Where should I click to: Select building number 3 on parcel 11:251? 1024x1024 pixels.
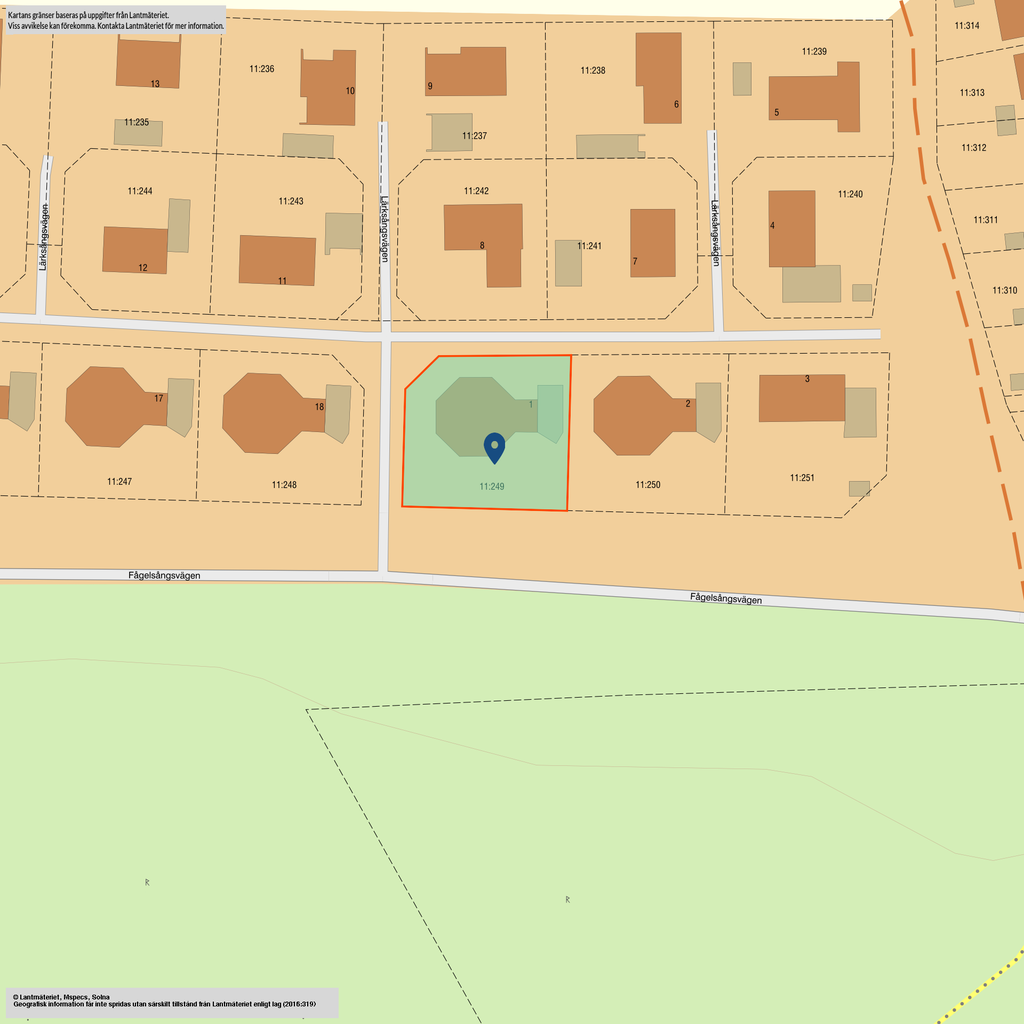coord(801,398)
